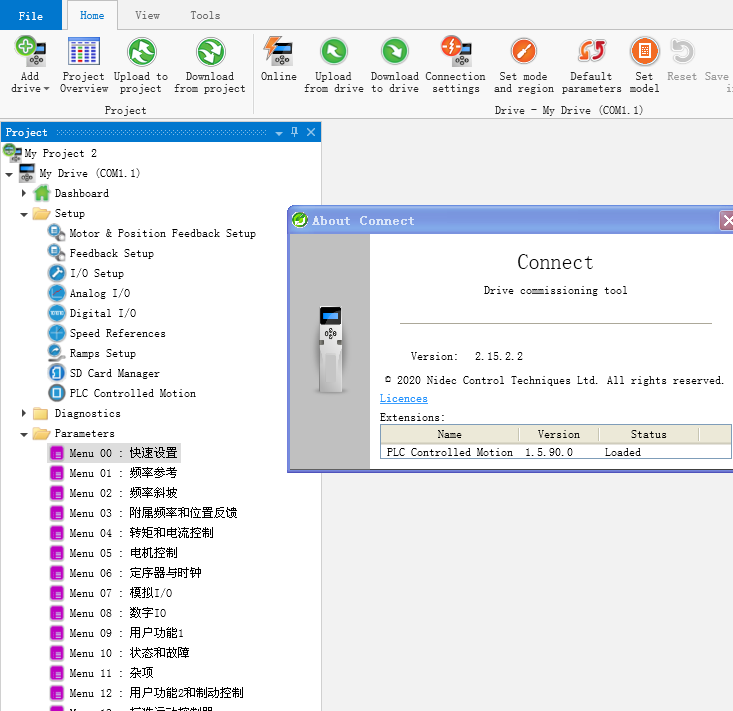Switch to the View ribbon tab
This screenshot has width=733, height=711.
147,15
